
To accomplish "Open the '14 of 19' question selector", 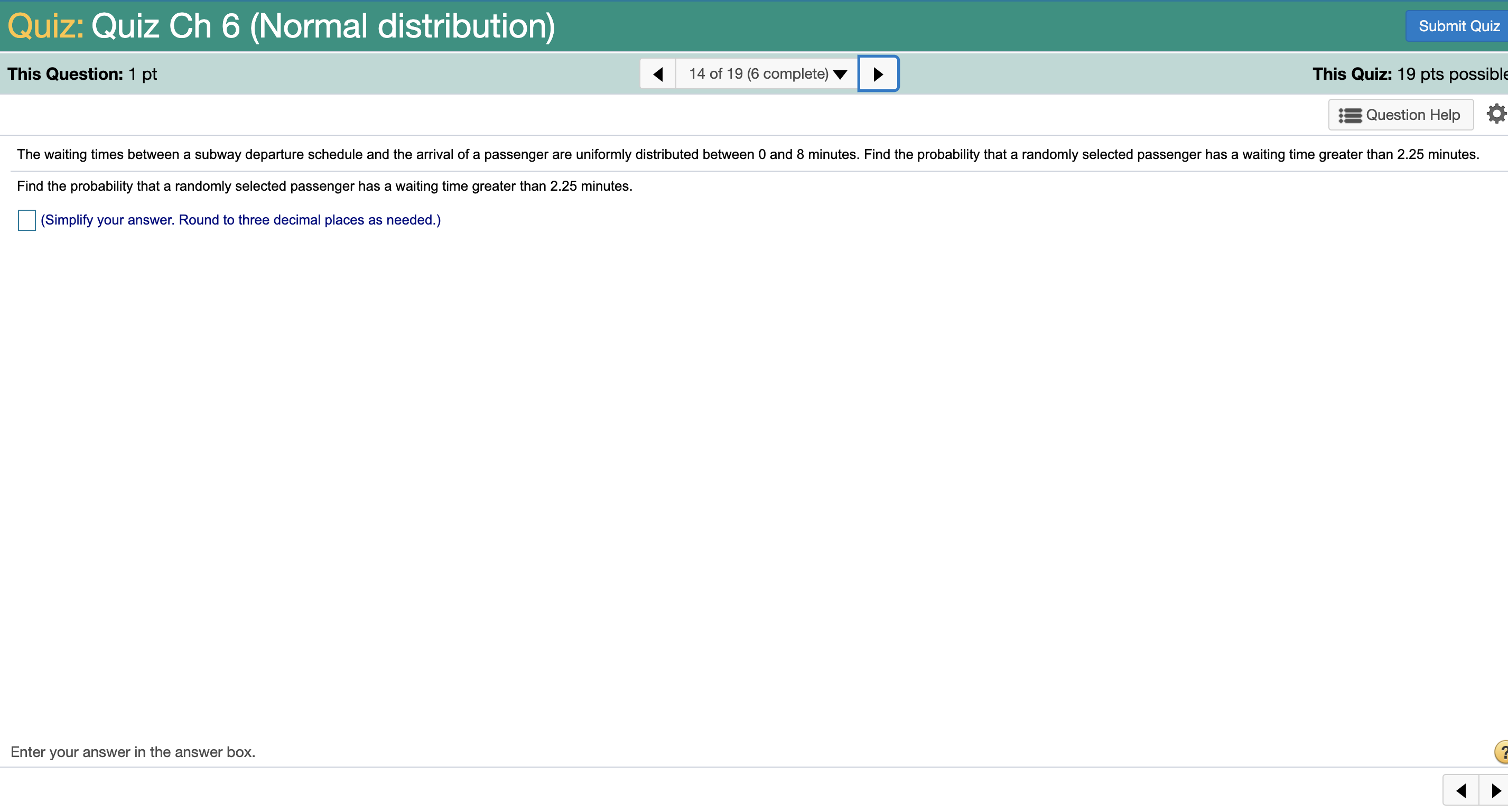I will click(758, 74).
